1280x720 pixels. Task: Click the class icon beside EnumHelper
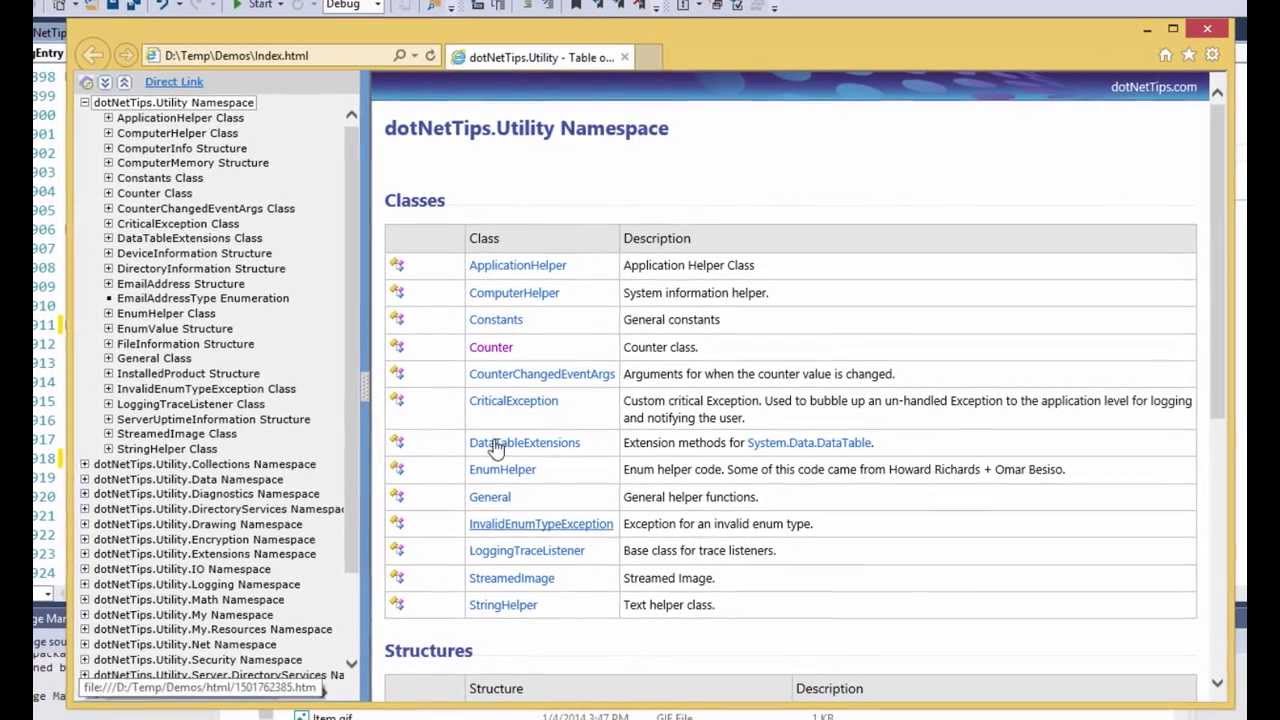[x=397, y=469]
